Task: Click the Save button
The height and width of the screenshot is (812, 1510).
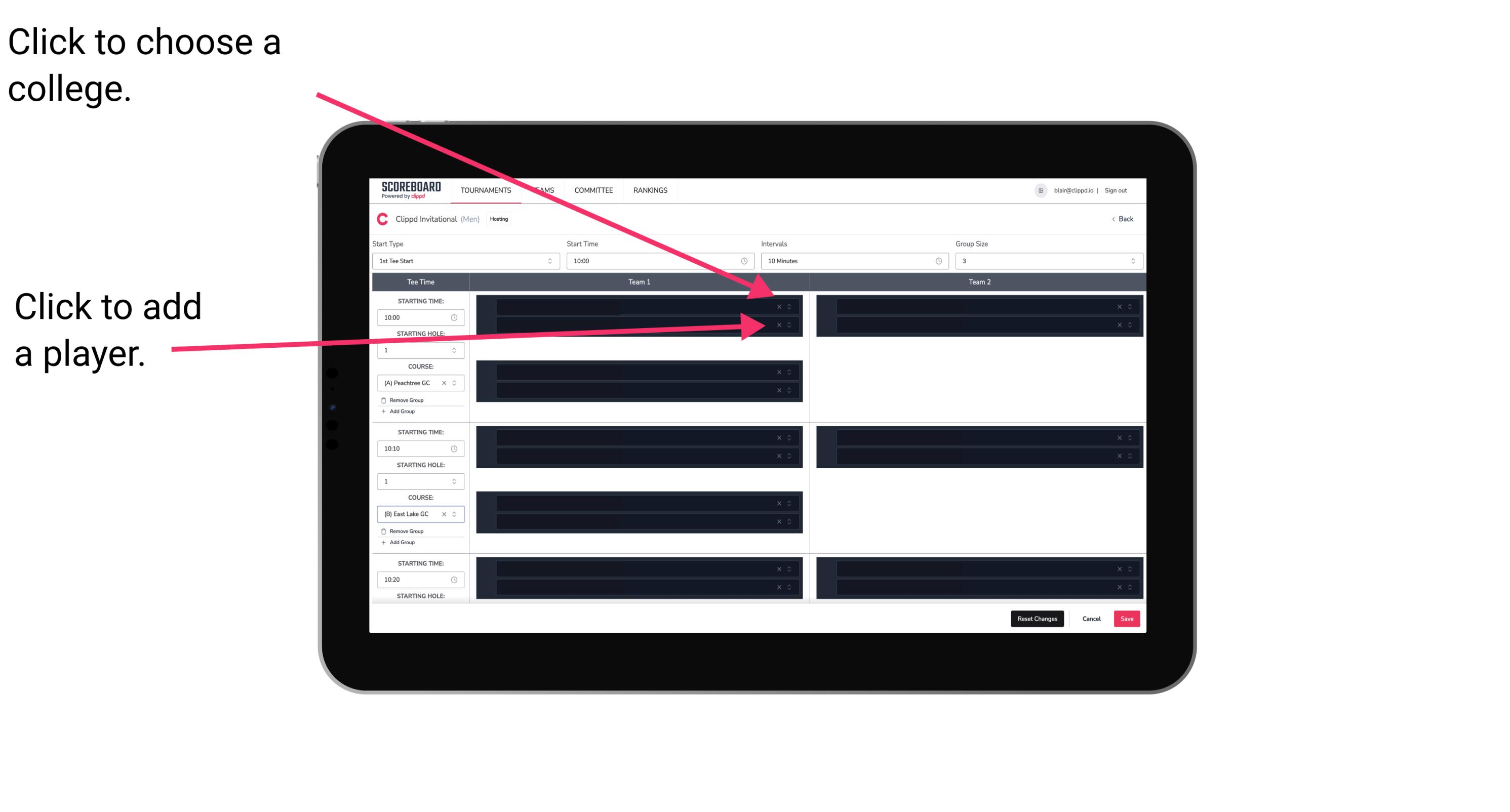Action: tap(1127, 618)
